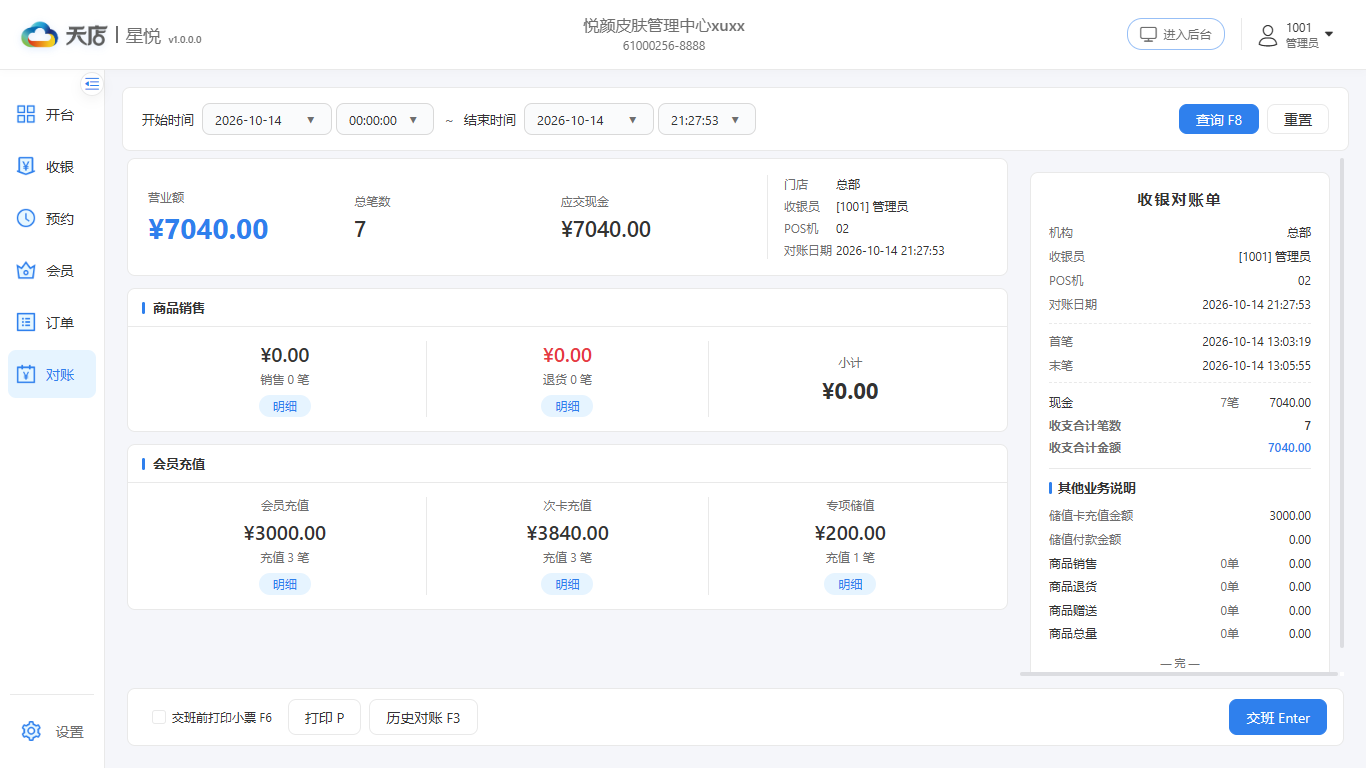Open the 开台 menu item
This screenshot has height=768, width=1366.
pos(52,115)
